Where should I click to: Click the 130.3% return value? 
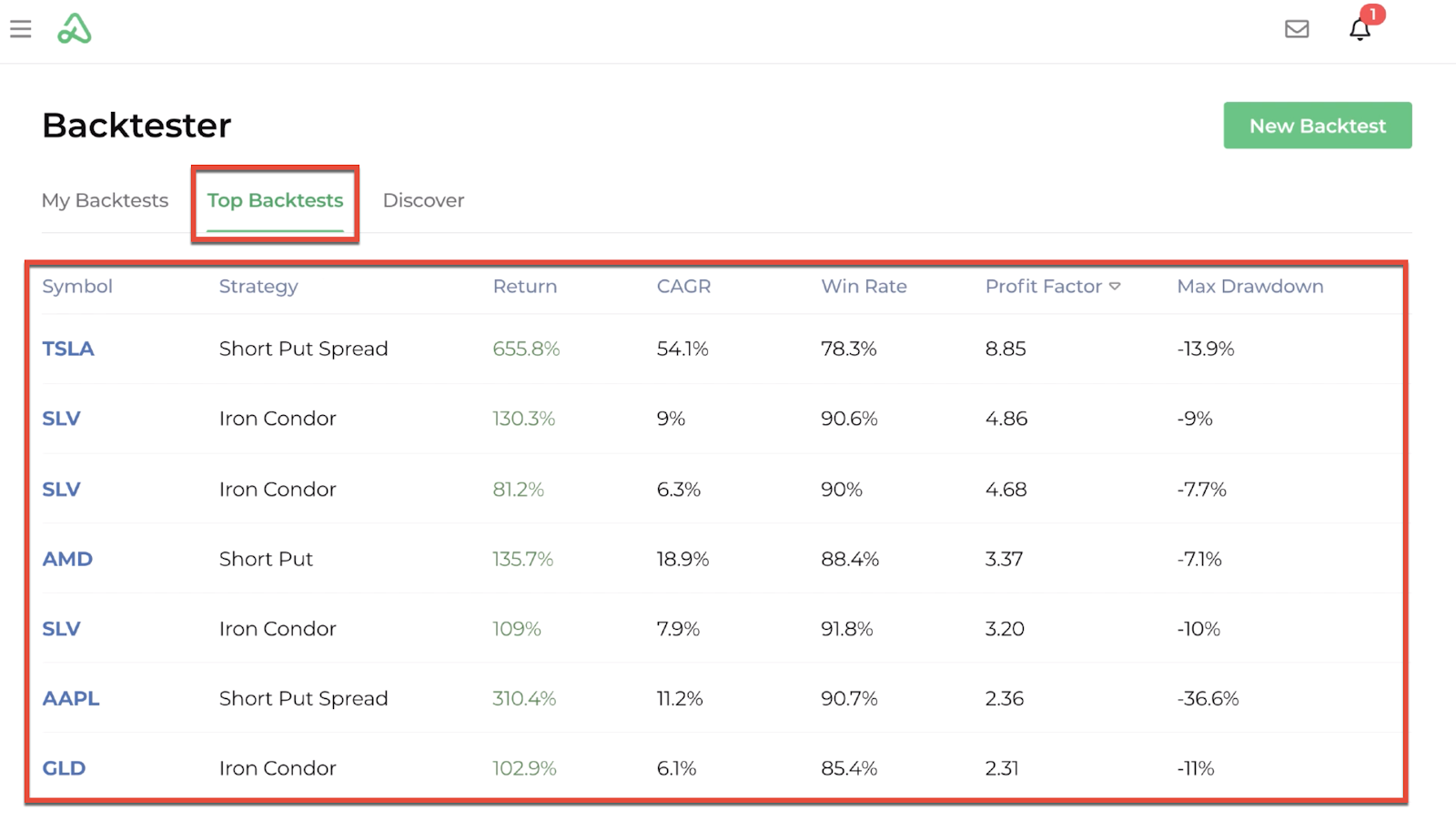click(x=523, y=419)
